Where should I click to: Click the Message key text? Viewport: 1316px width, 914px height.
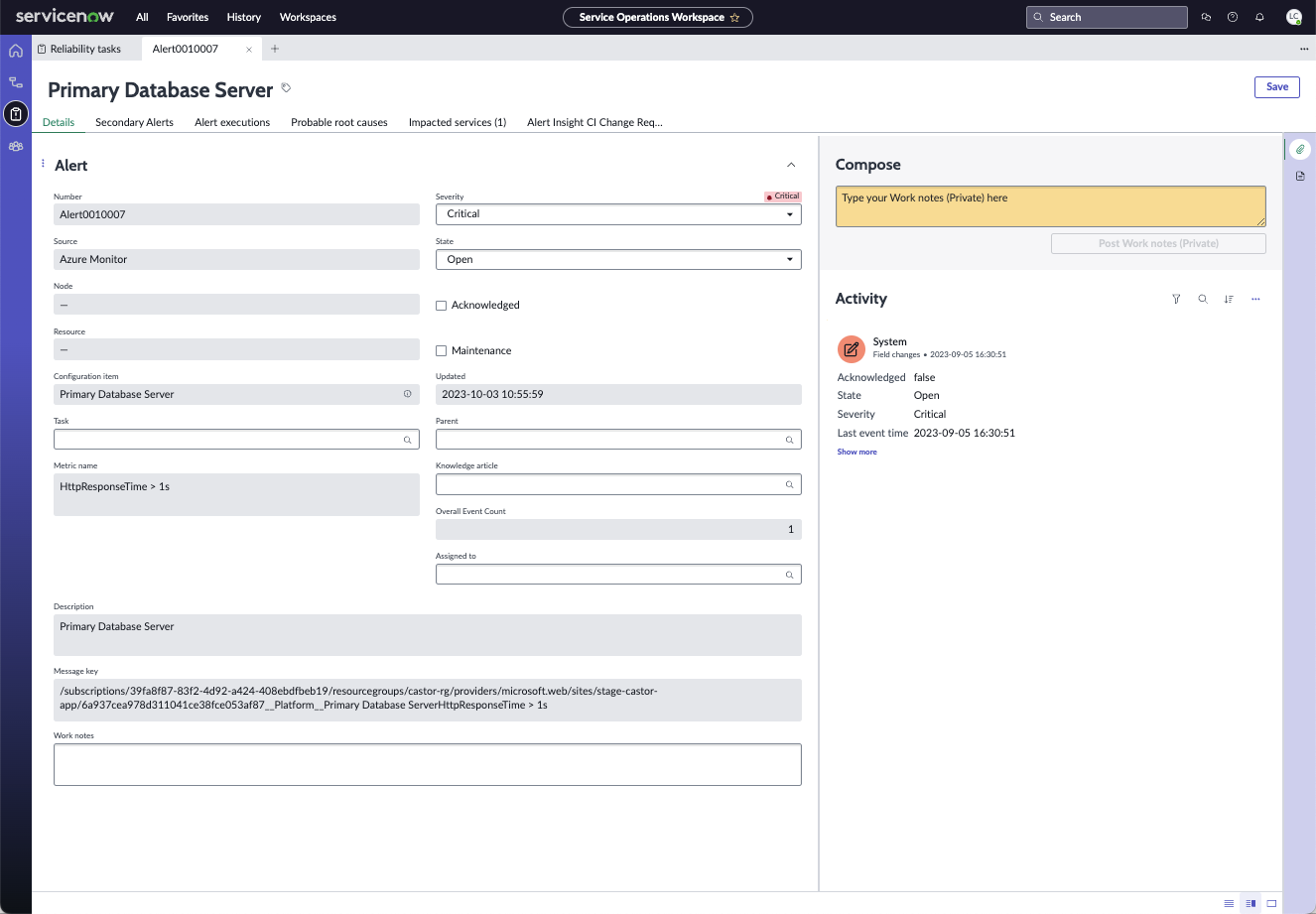pos(358,698)
